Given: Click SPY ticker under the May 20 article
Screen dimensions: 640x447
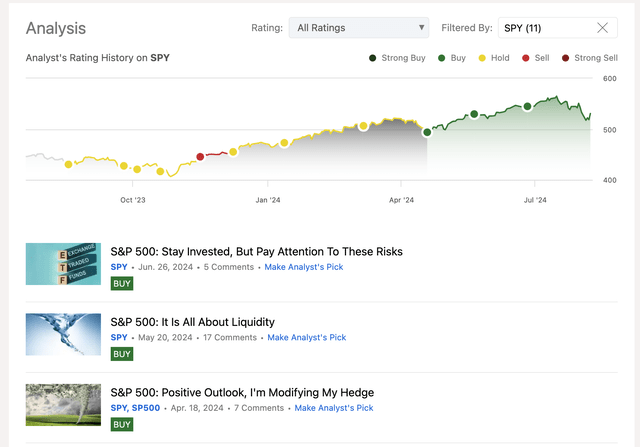Looking at the screenshot, I should pyautogui.click(x=119, y=338).
